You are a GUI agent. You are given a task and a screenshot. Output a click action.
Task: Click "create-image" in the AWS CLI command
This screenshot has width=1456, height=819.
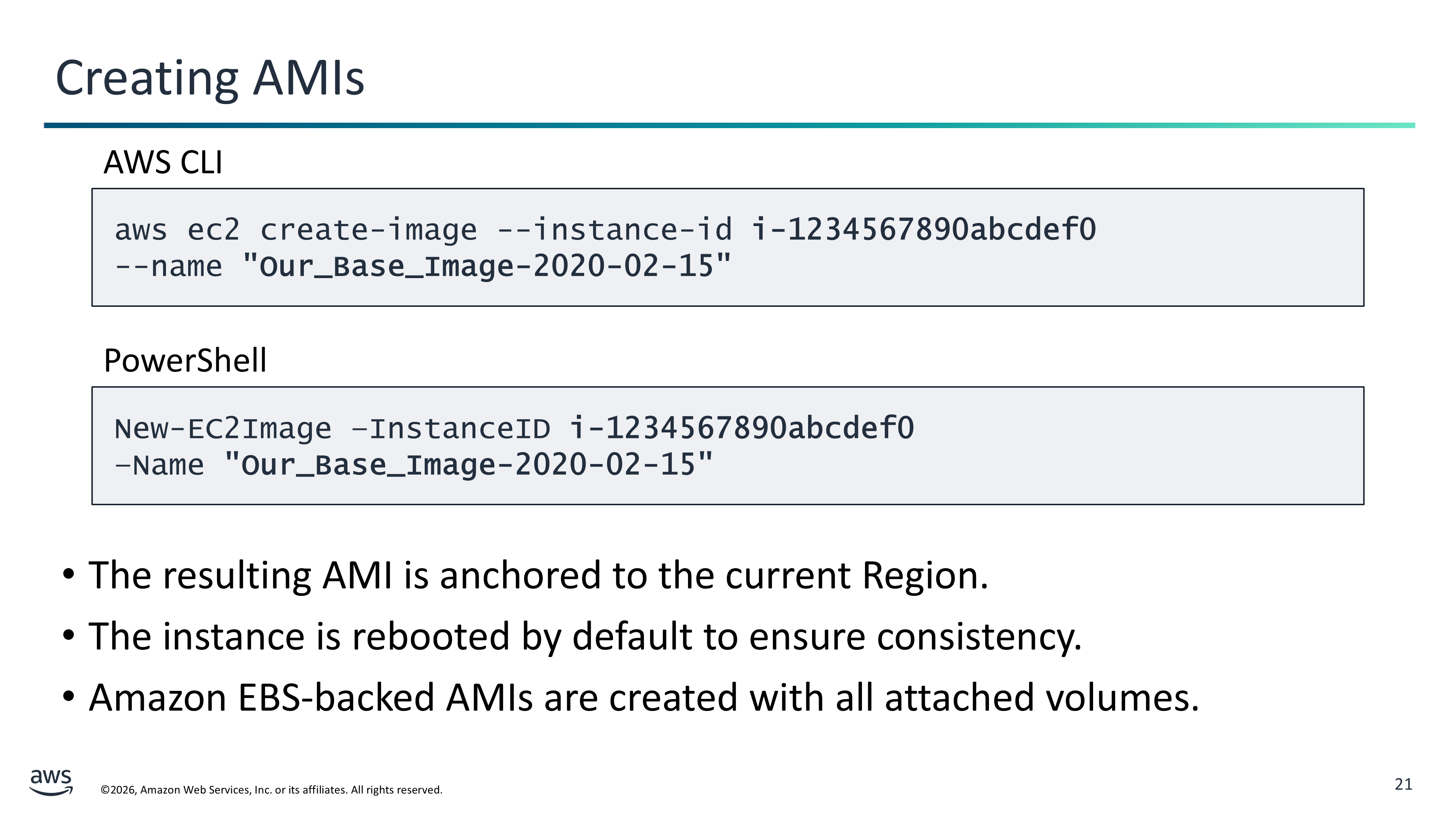point(368,230)
